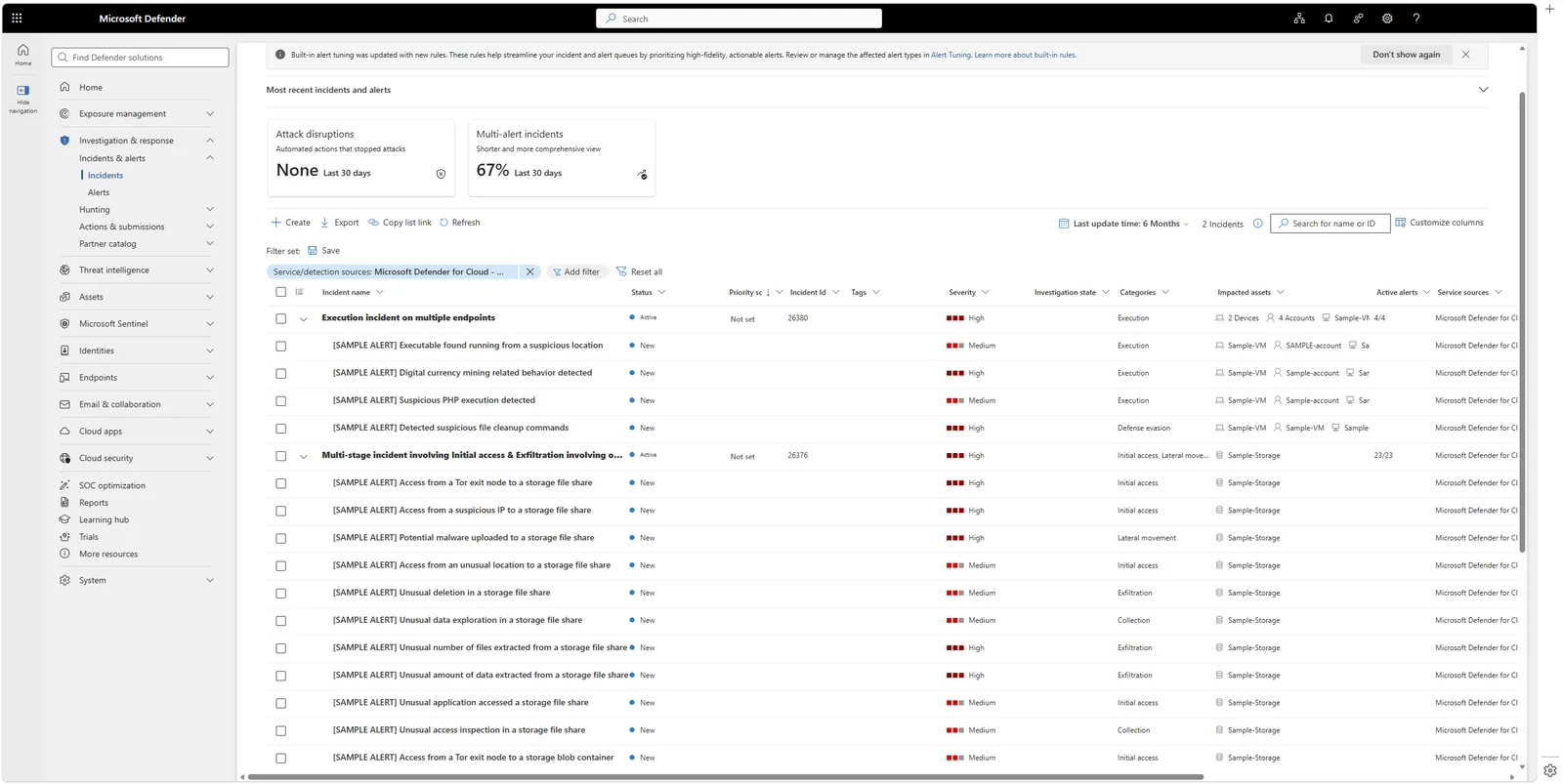Screen dimensions: 1563x784
Task: Click the Don't show again button
Action: point(1406,55)
